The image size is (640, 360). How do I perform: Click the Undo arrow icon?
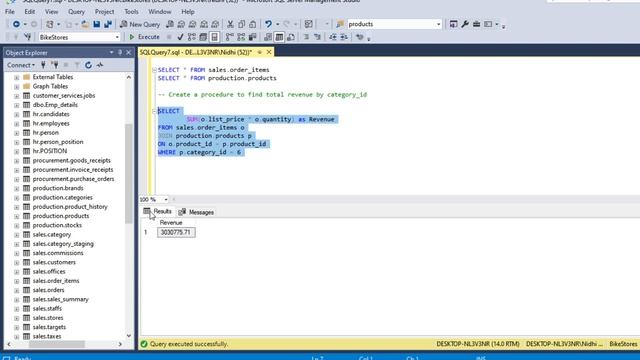click(268, 24)
